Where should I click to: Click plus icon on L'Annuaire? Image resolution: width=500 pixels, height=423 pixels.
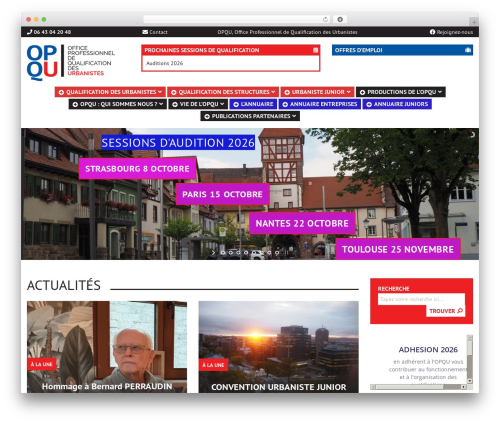tap(236, 104)
